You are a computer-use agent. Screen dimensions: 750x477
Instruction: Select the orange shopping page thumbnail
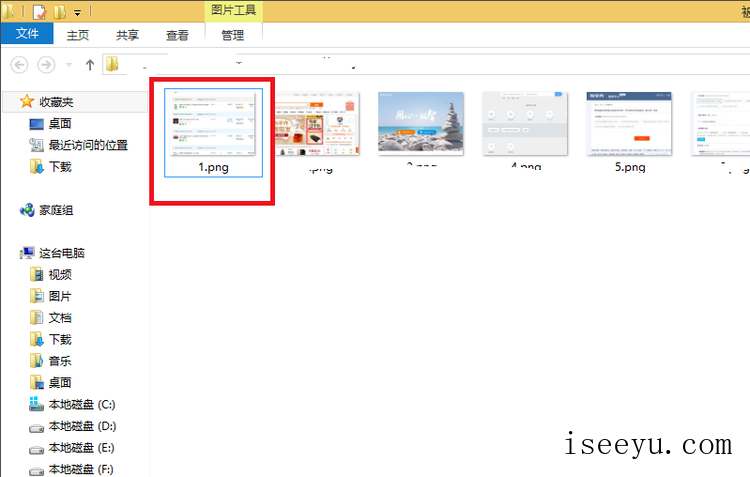pos(317,123)
